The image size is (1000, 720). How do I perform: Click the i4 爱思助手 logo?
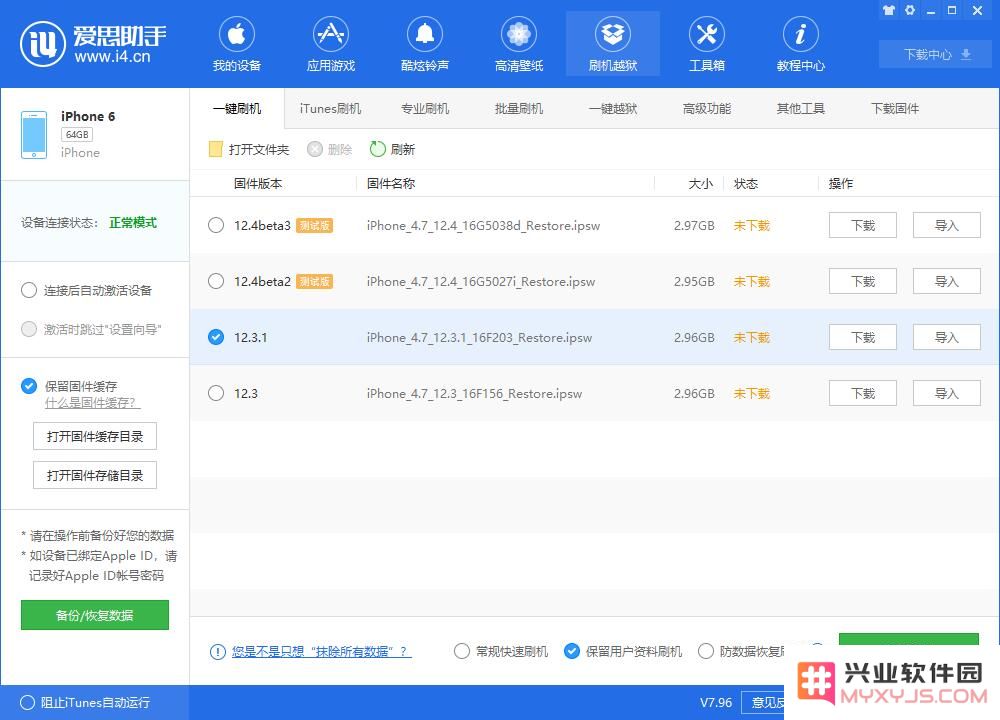[x=93, y=43]
